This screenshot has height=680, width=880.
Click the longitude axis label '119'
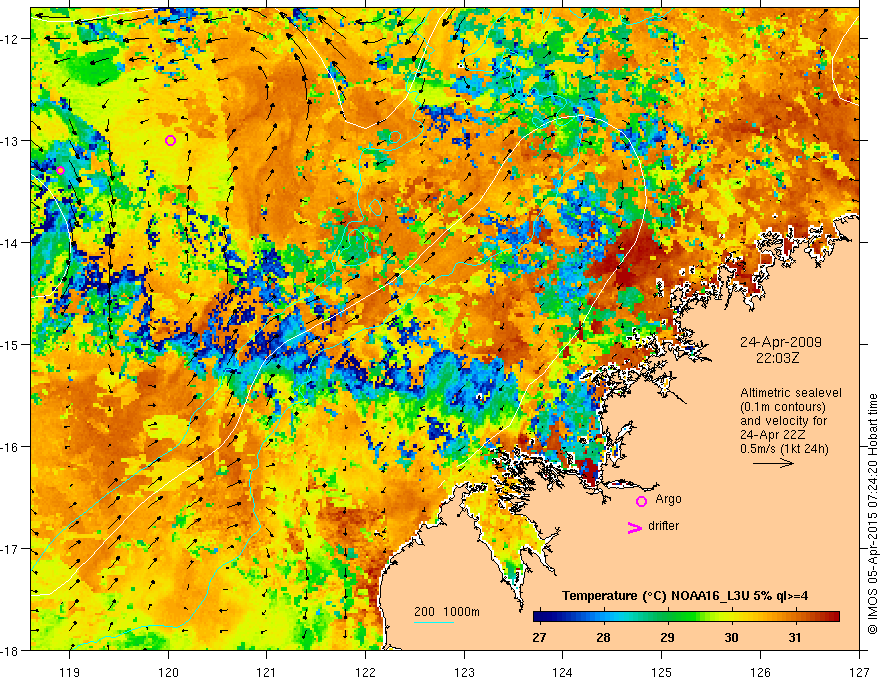(x=70, y=672)
